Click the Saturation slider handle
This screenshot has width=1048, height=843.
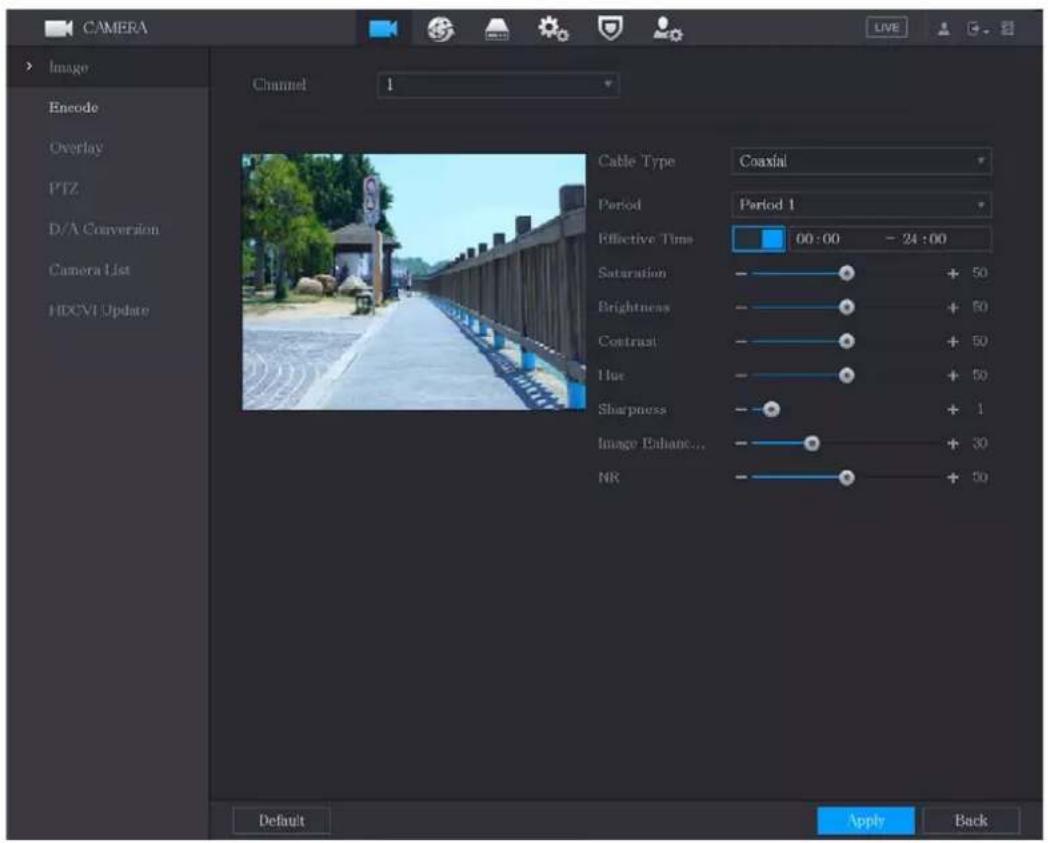(846, 273)
